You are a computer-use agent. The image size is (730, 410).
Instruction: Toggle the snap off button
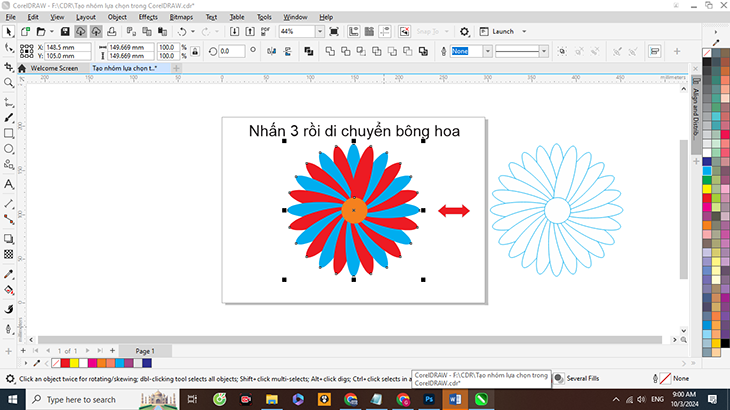(404, 32)
